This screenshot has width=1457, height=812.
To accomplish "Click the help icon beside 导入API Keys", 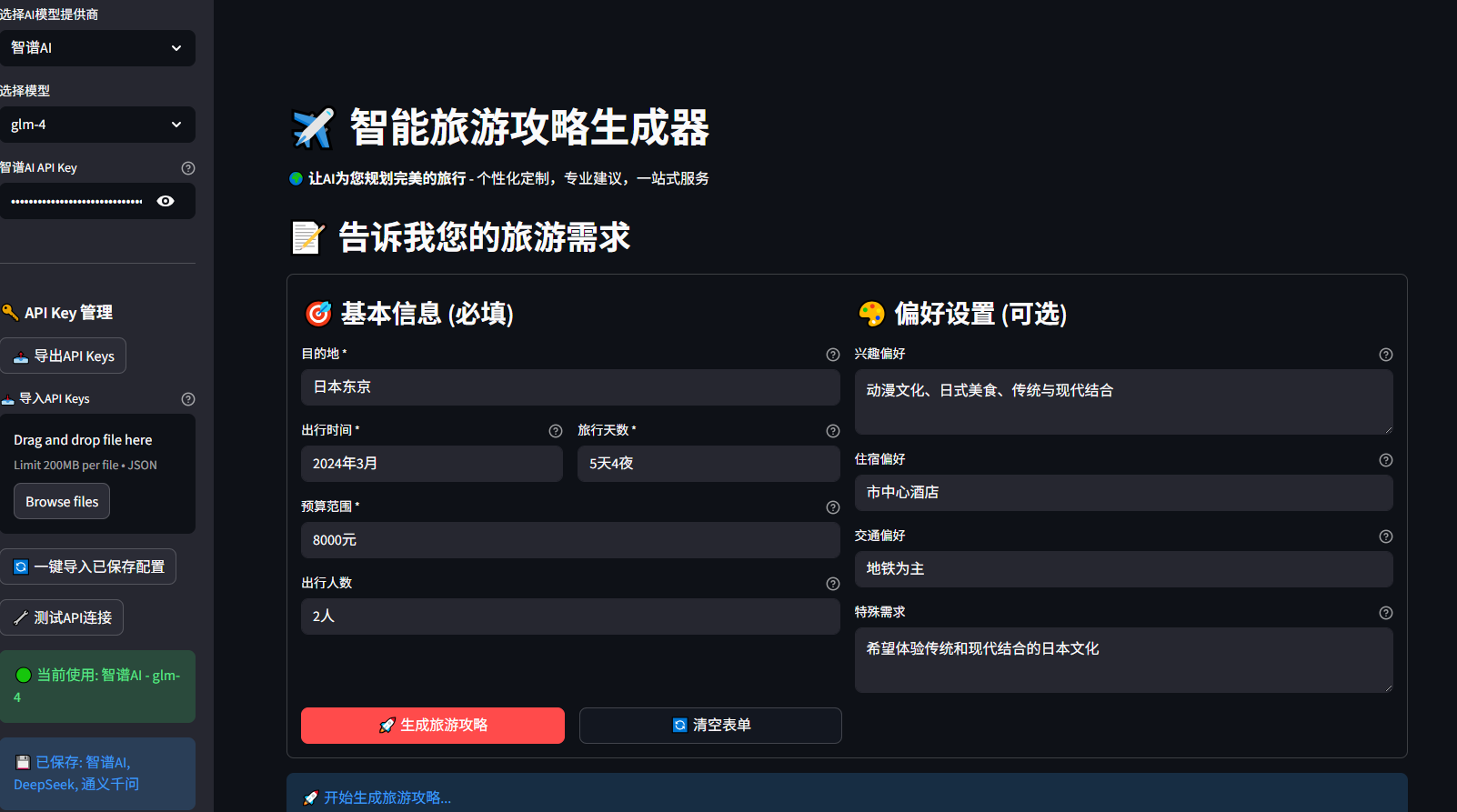I will [x=188, y=399].
